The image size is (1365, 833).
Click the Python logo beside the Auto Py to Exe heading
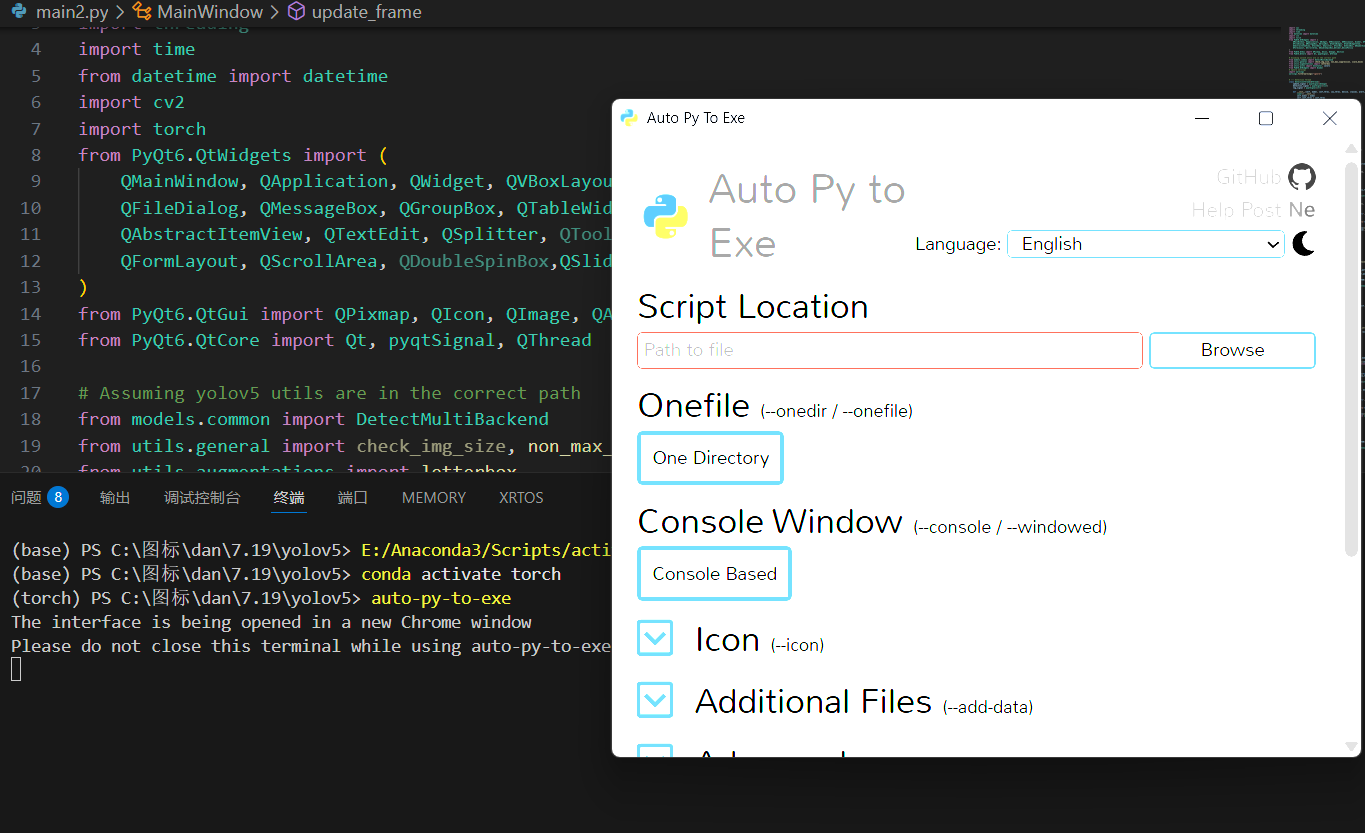(665, 216)
